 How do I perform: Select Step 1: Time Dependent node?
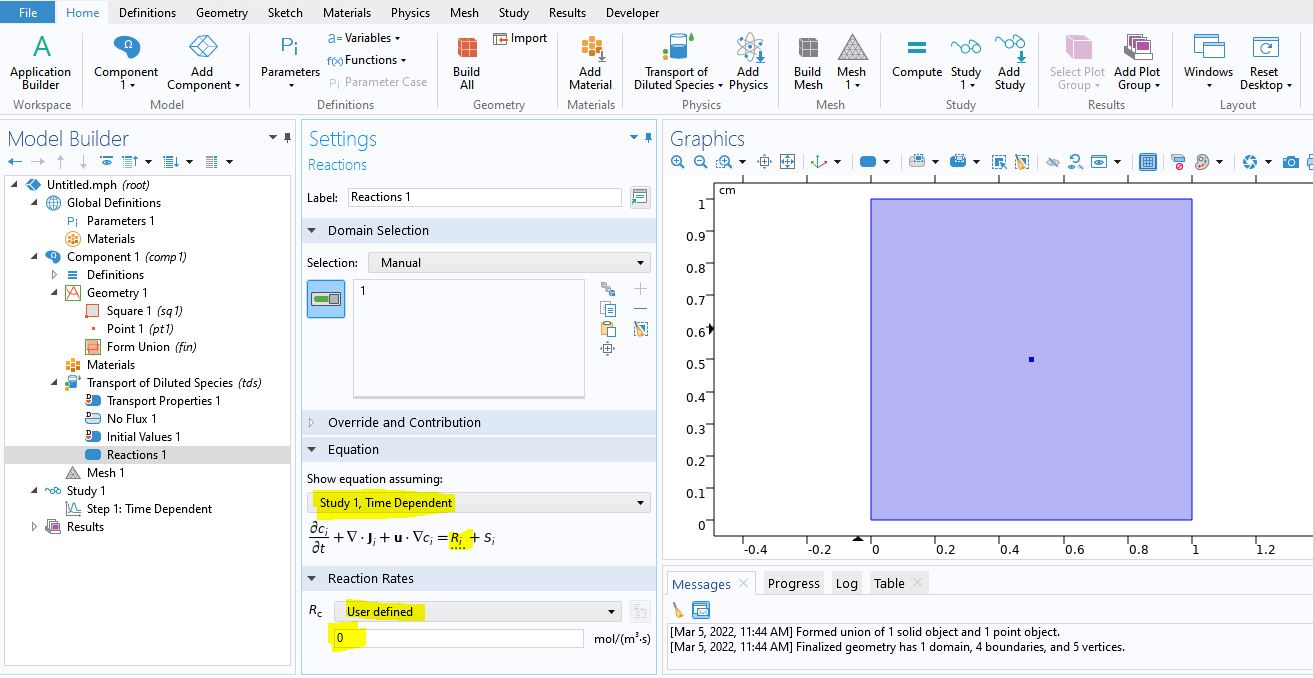click(x=149, y=509)
